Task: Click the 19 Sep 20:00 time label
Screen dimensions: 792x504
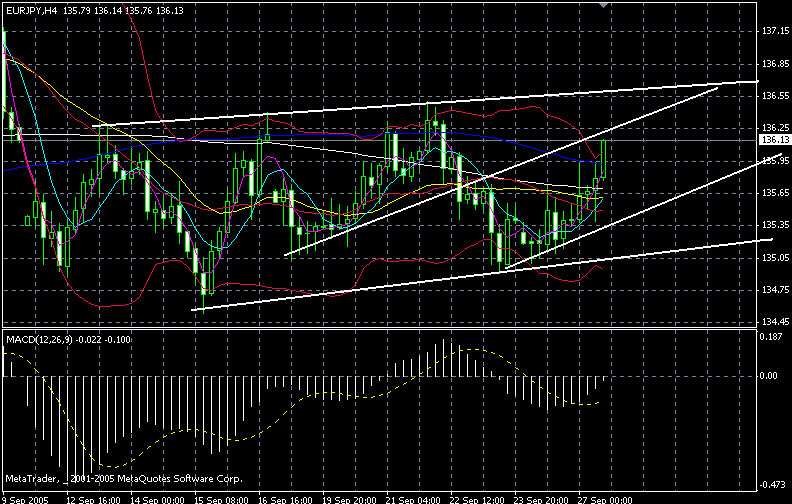Action: tap(350, 500)
